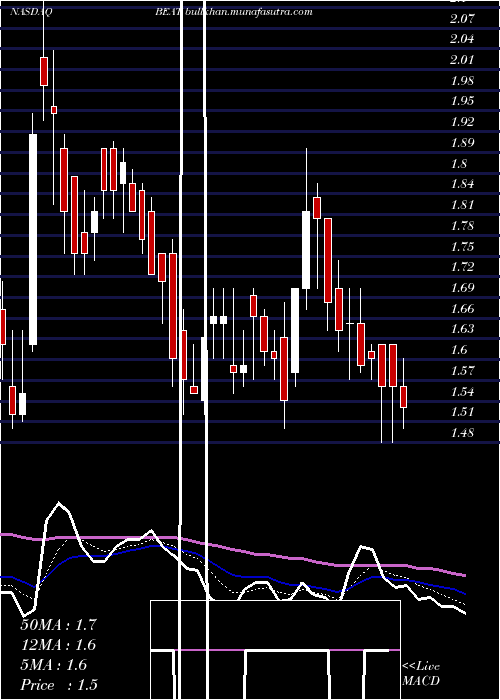
Task: Click the 50MA : 1.7 legend text
Action: 58,625
